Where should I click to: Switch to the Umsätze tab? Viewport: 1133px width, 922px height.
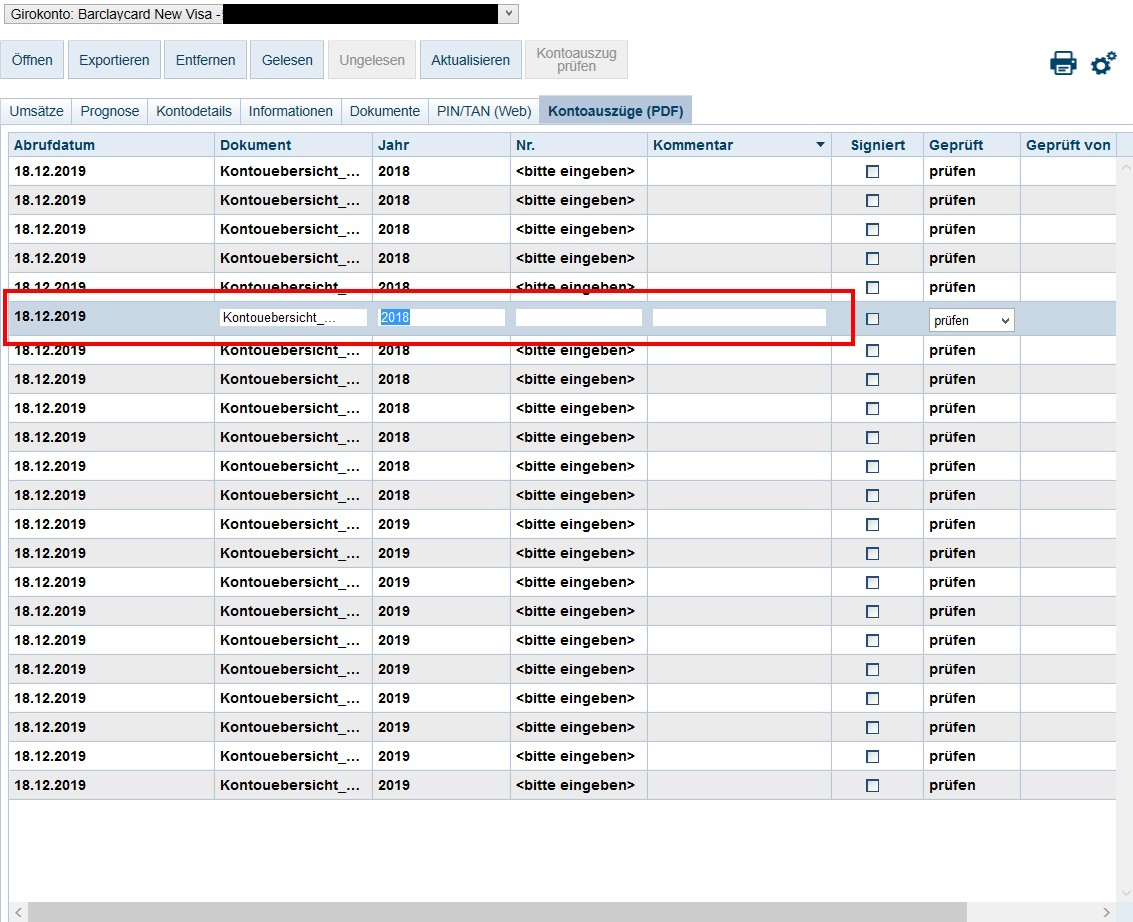[37, 111]
